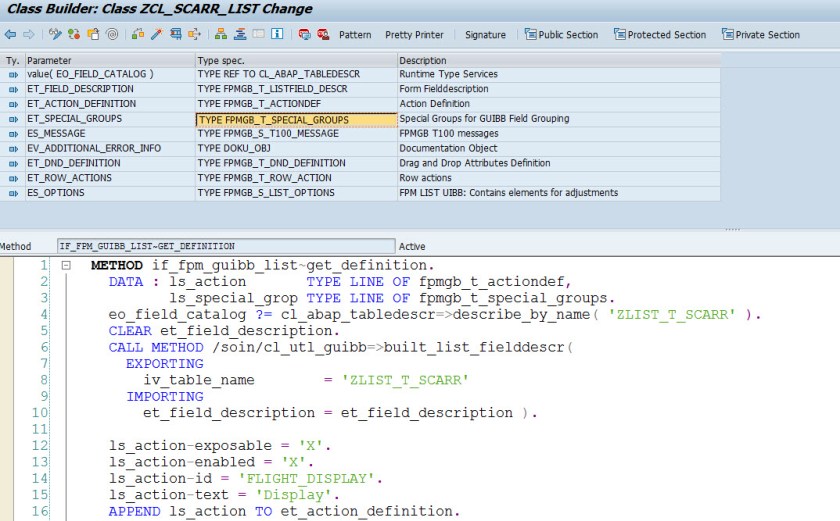Go to Public Section
Screen dimensions: 840x521
click(x=561, y=35)
